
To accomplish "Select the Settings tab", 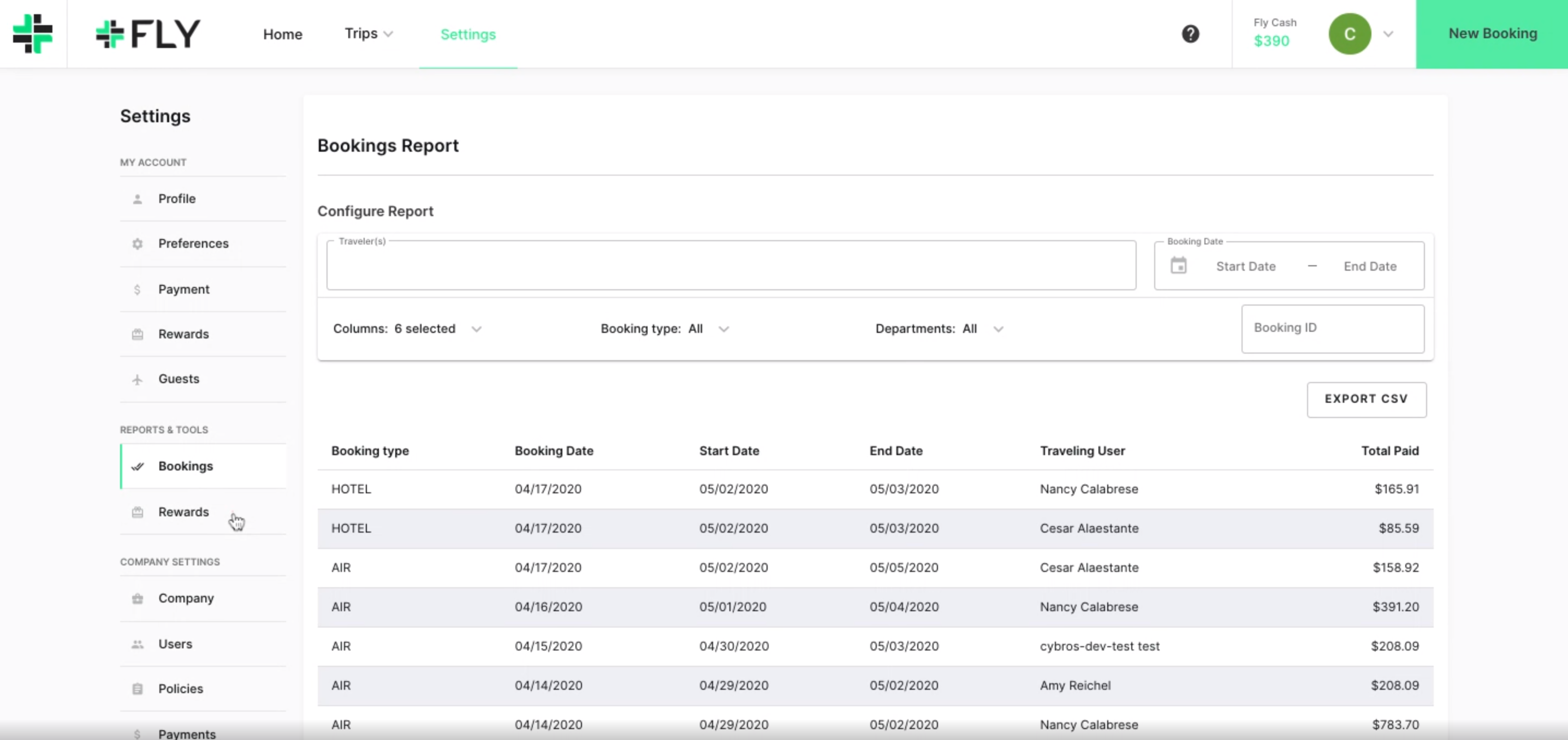I will tap(468, 34).
